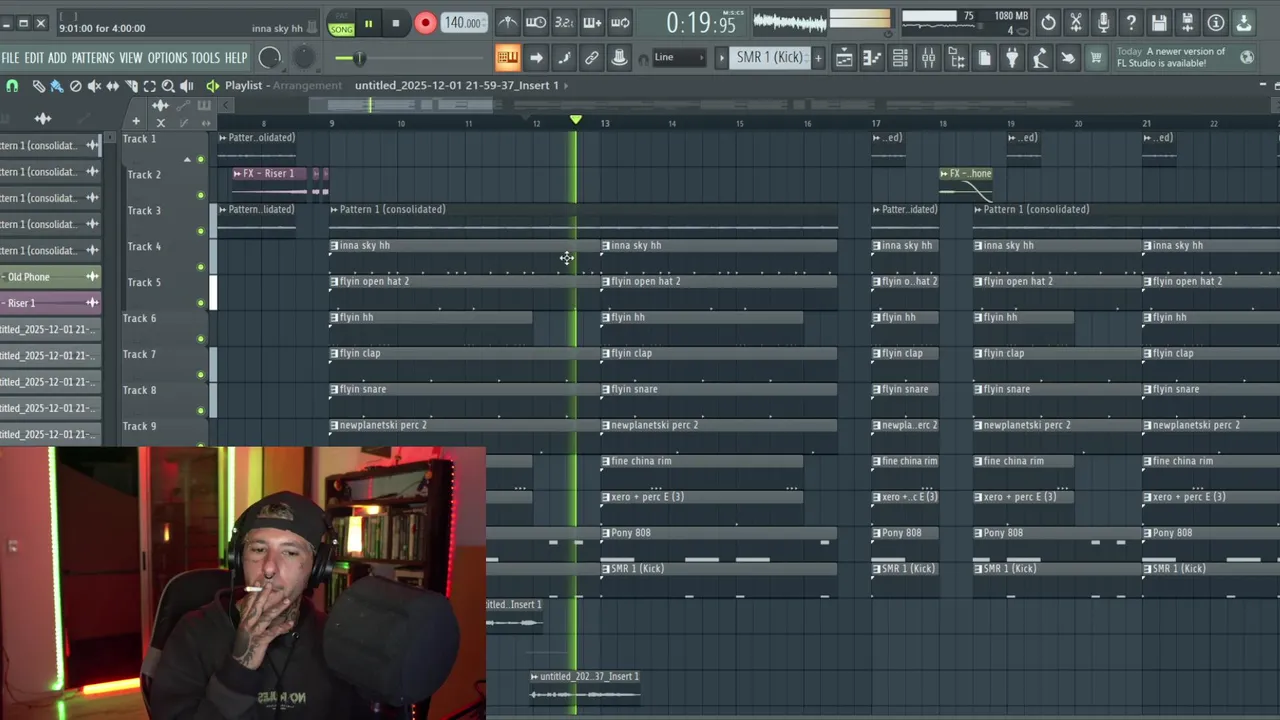Open the touch controller hand icon

[x=1068, y=58]
